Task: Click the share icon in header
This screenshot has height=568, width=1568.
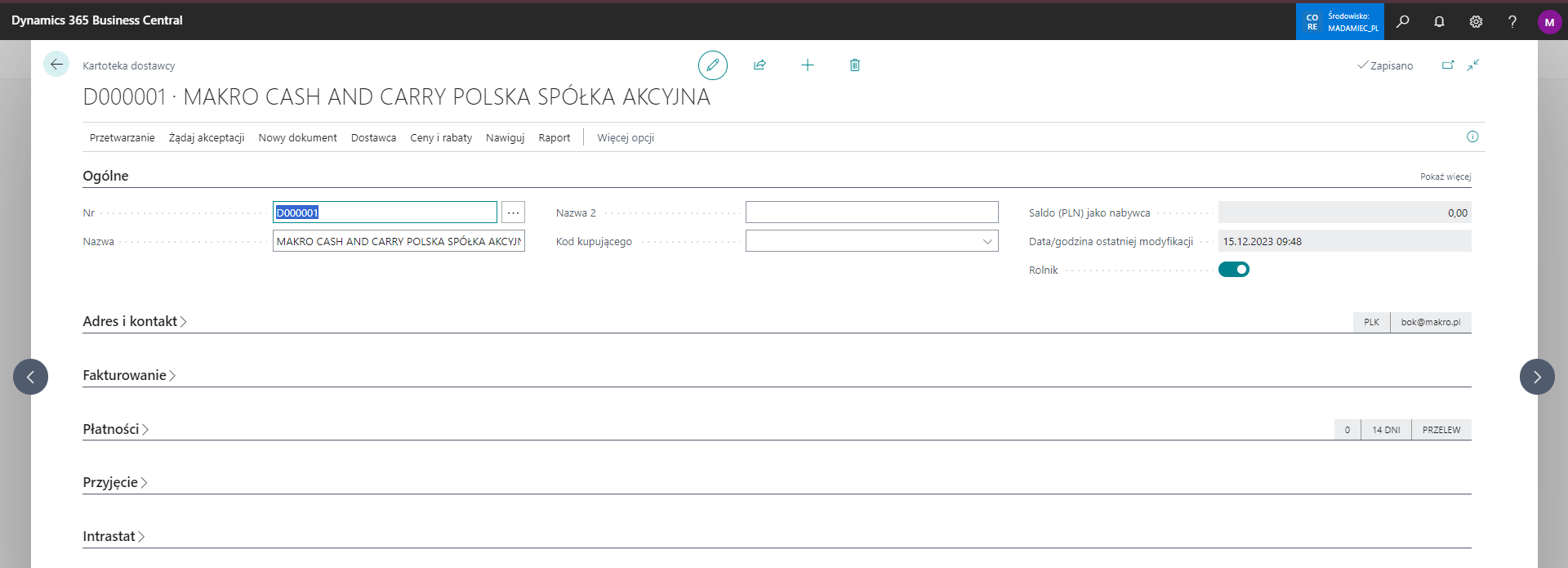Action: 759,65
